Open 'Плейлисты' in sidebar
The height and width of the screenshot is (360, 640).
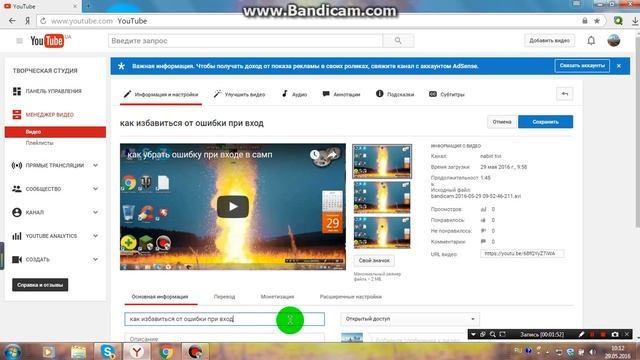40,143
